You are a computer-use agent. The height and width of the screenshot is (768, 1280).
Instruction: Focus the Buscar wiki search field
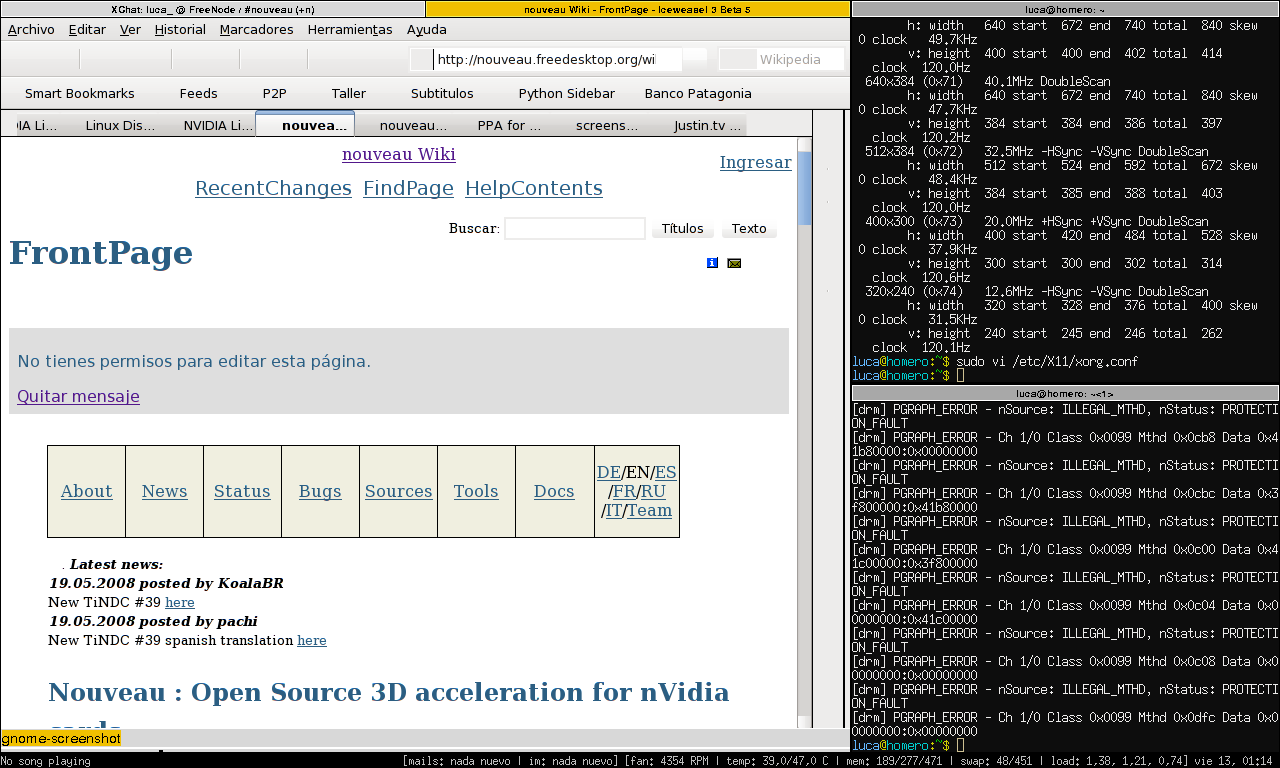coord(574,229)
